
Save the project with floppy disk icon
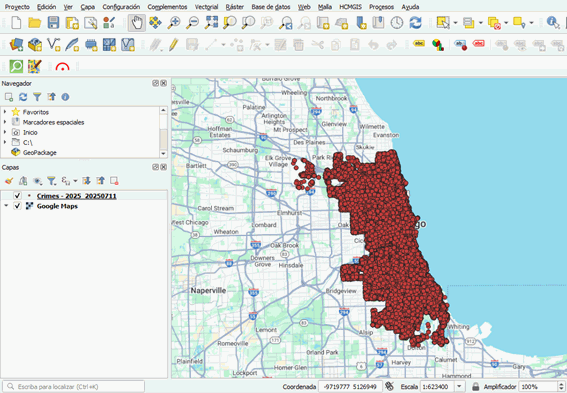54,23
